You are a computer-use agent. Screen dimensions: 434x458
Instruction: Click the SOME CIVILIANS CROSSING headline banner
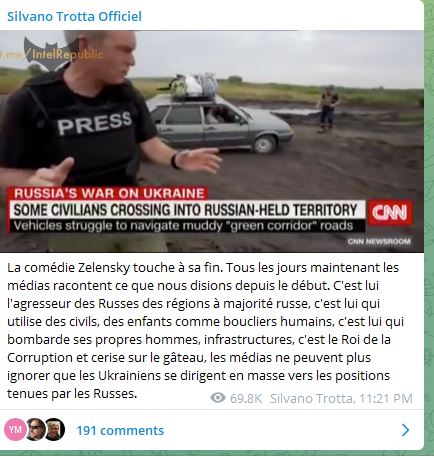tap(186, 210)
